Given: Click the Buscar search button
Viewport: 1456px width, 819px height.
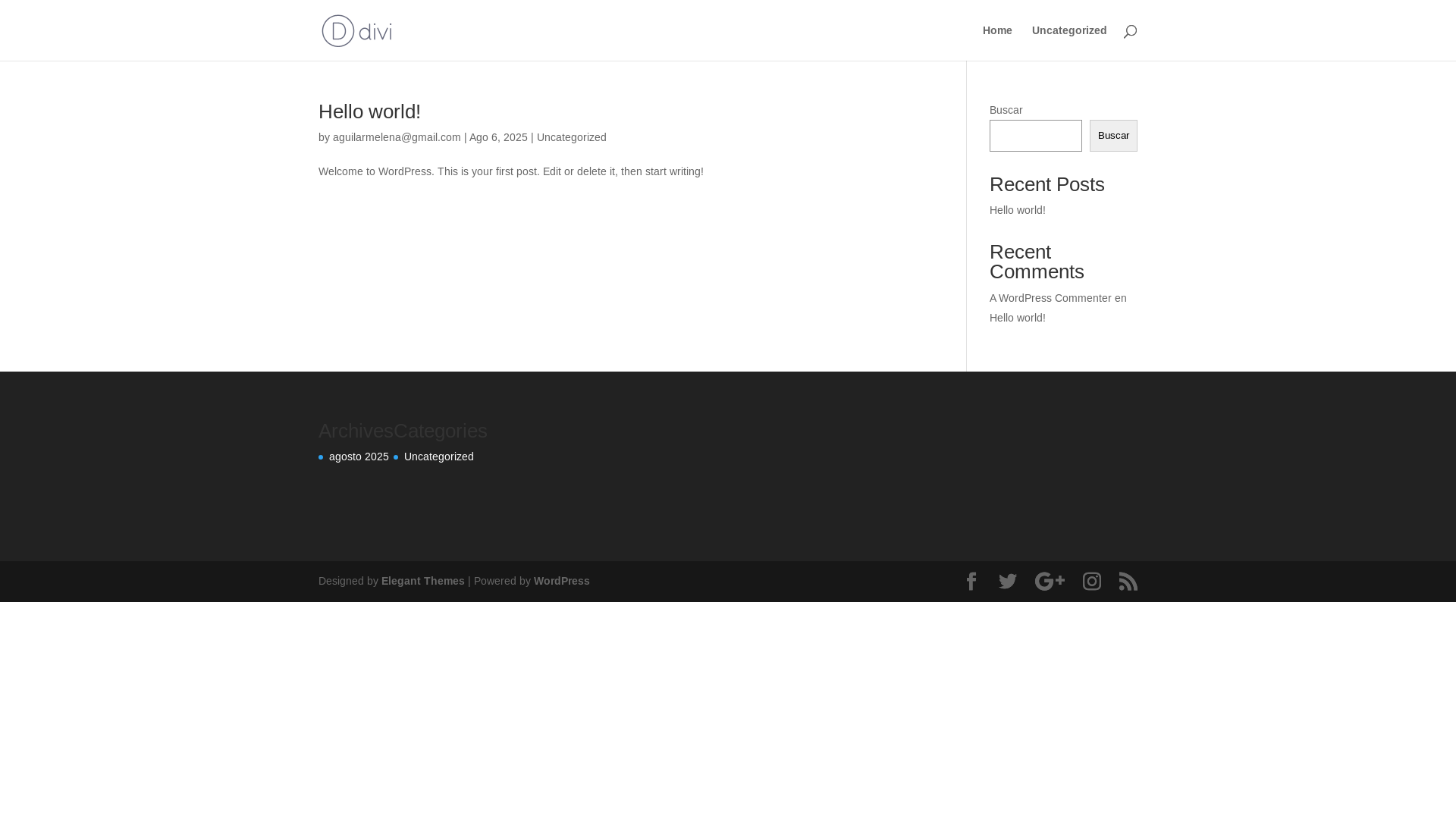Looking at the screenshot, I should click(x=1113, y=136).
